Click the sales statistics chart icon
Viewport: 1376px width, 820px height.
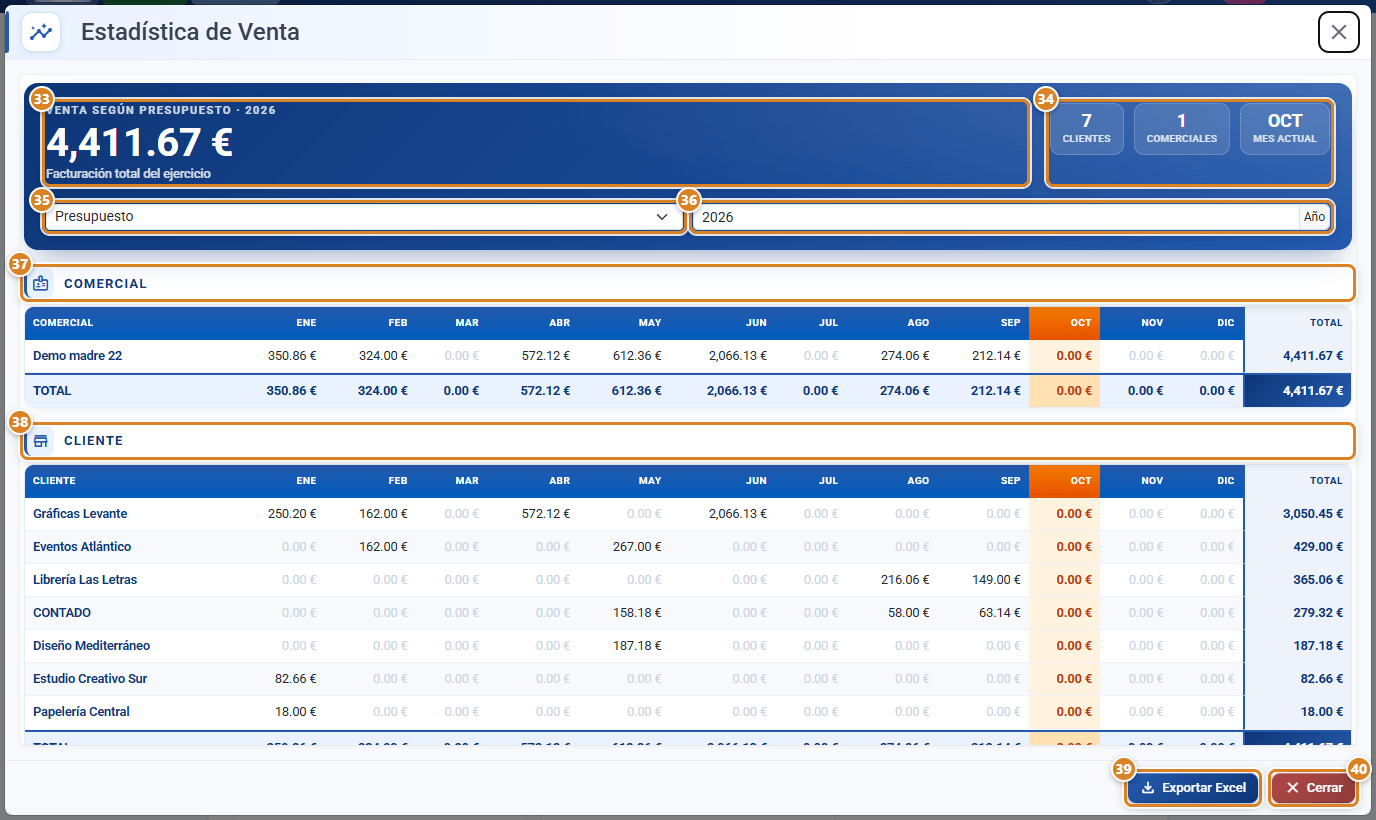click(x=41, y=32)
